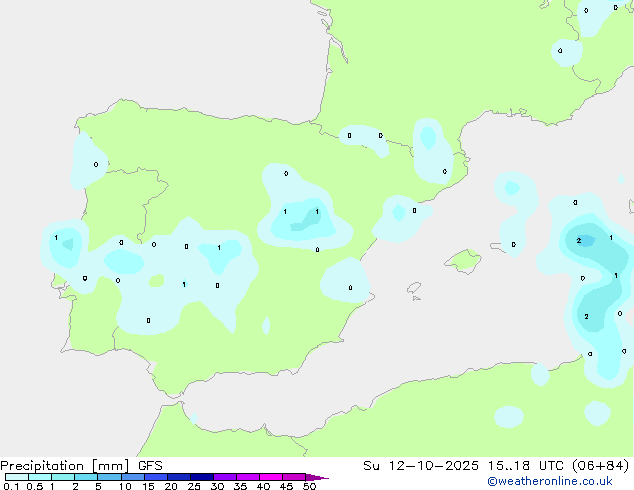The width and height of the screenshot is (634, 490).
Task: Click the Ibiza island outline
Action: [414, 288]
